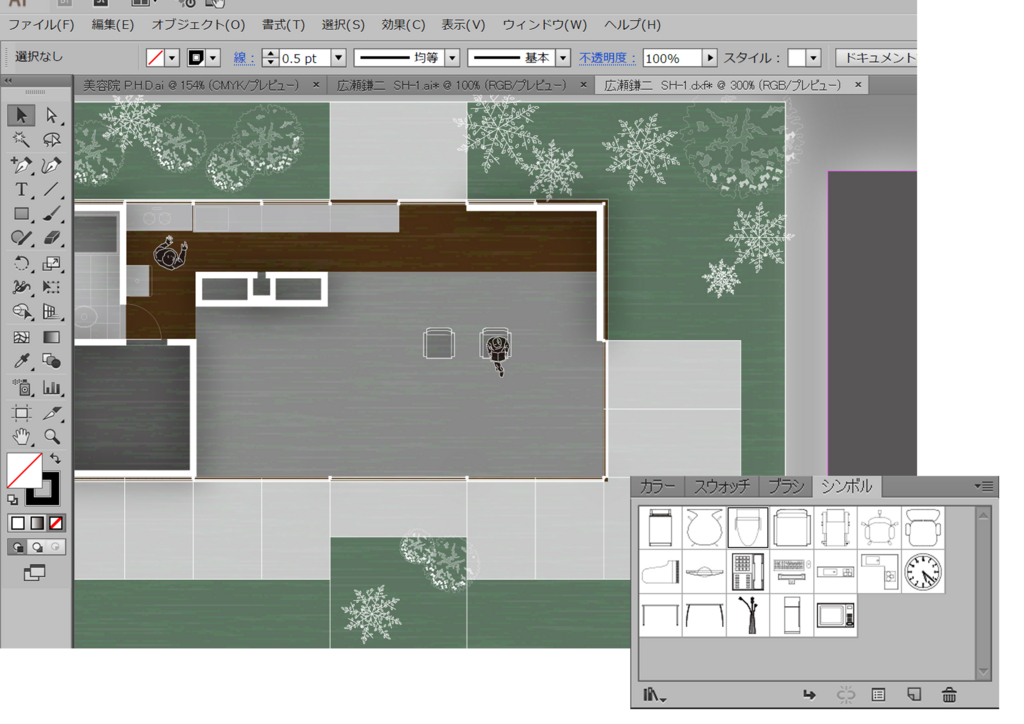Select the Blob Brush tool
The image size is (1024, 724).
(21, 238)
